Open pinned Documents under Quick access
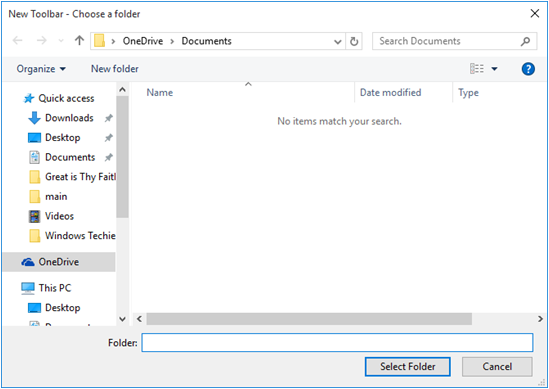The height and width of the screenshot is (389, 549). tap(70, 157)
